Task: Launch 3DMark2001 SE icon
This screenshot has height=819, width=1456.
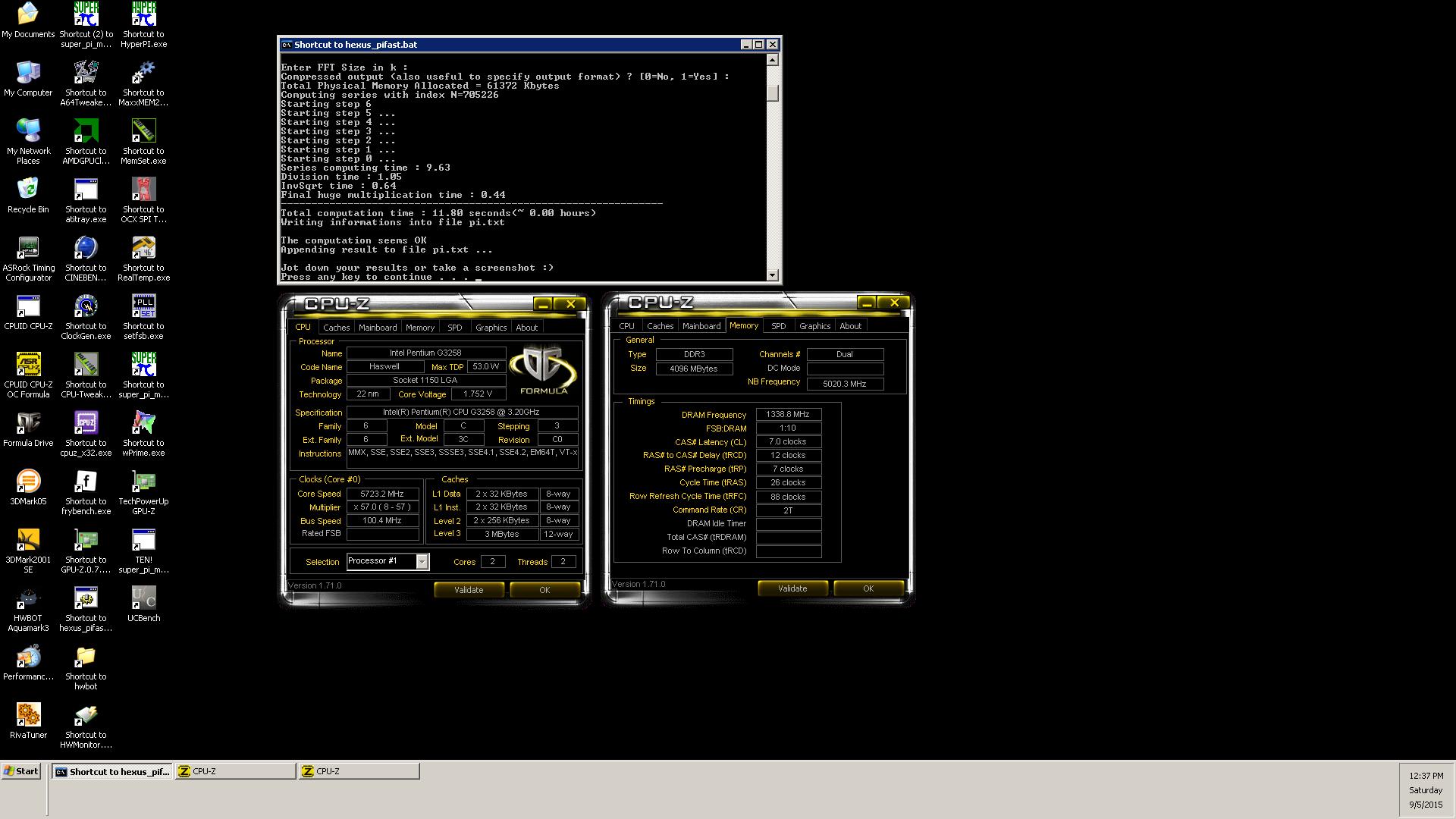Action: point(28,551)
